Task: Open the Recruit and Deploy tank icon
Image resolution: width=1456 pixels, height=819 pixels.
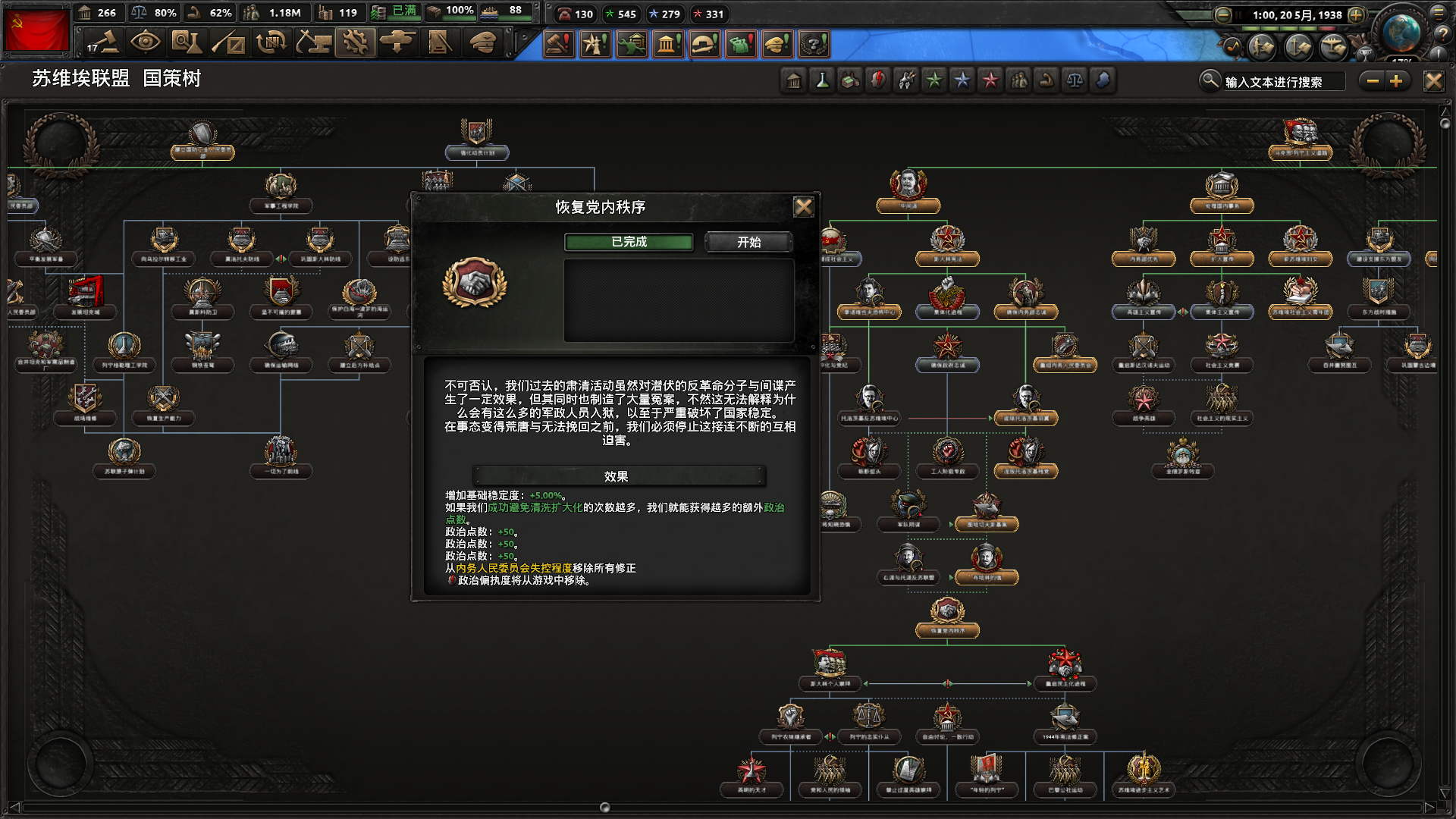Action: pyautogui.click(x=397, y=42)
